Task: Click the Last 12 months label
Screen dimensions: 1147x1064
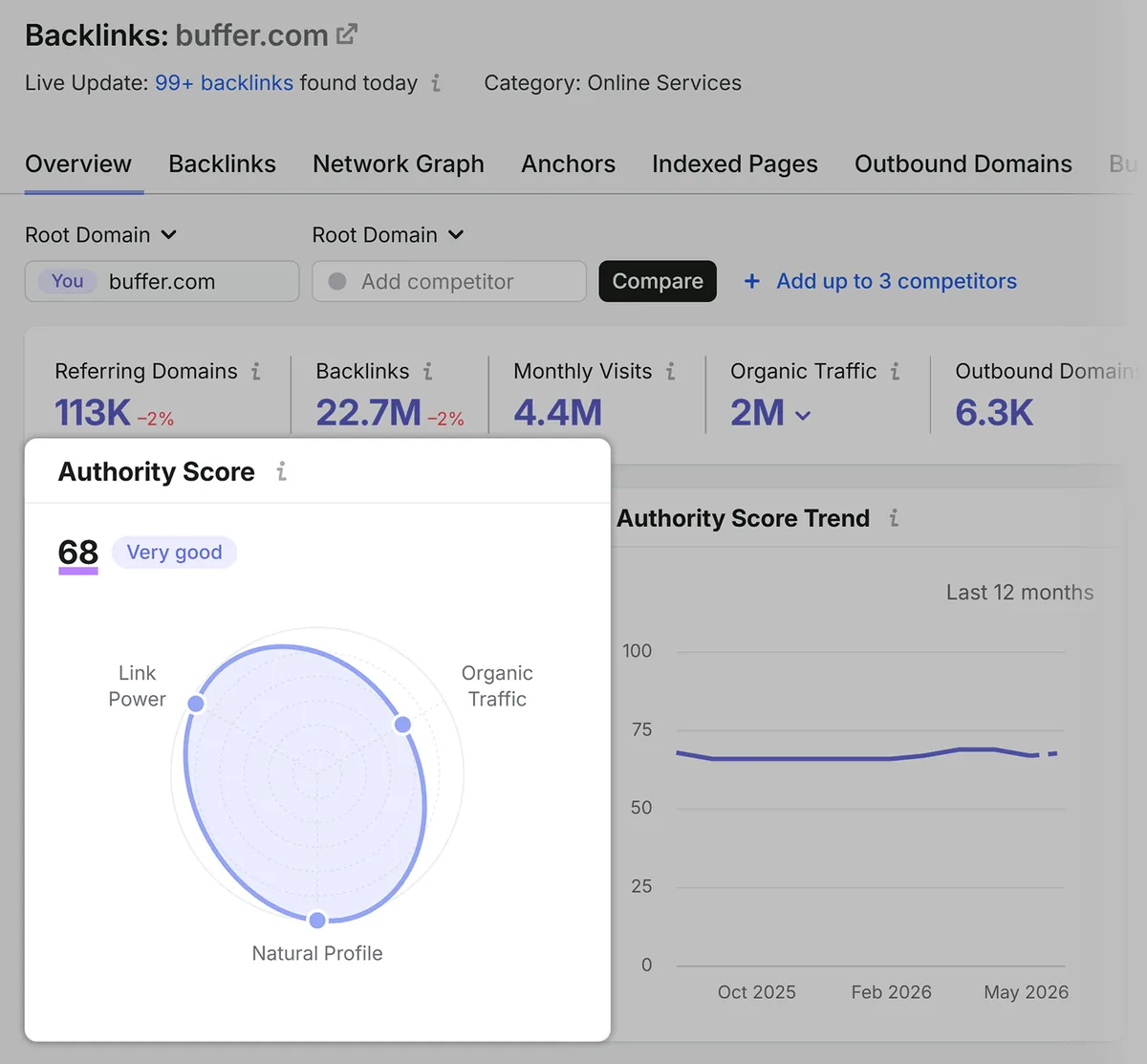Action: click(1020, 593)
